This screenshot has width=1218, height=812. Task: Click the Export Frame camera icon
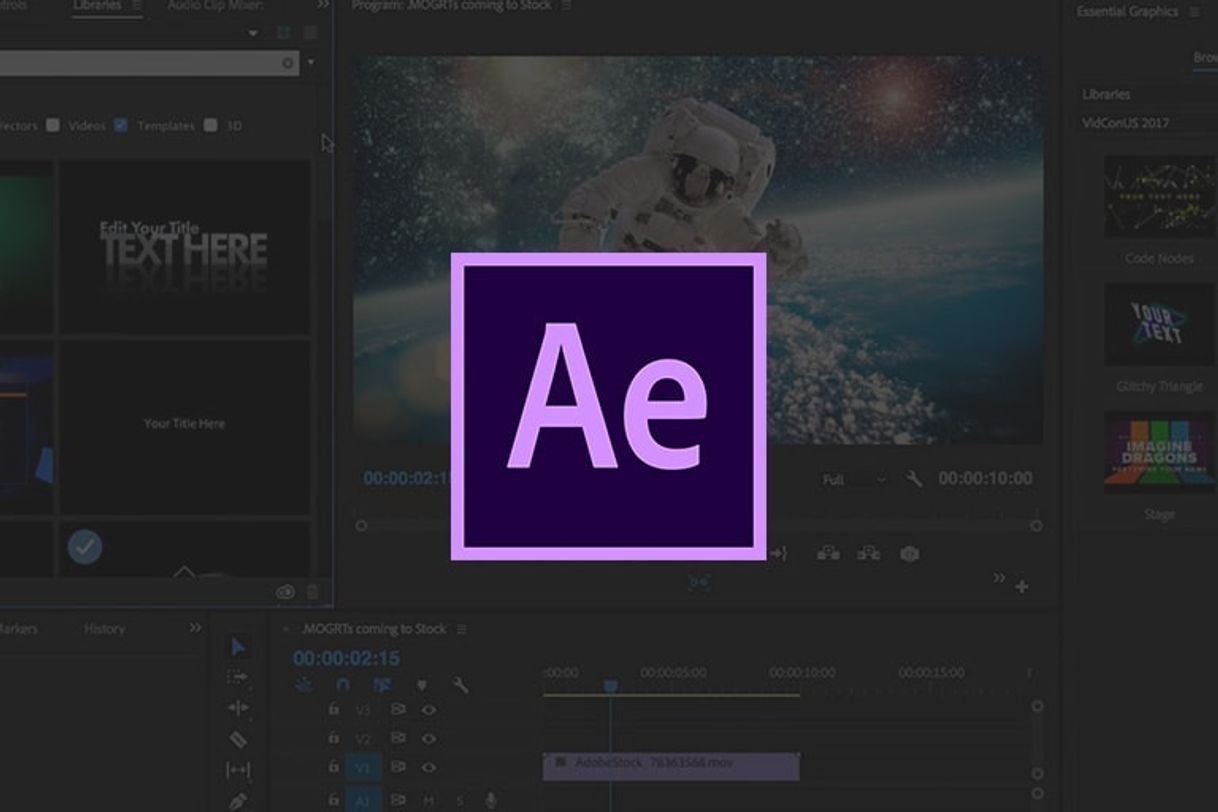click(910, 554)
